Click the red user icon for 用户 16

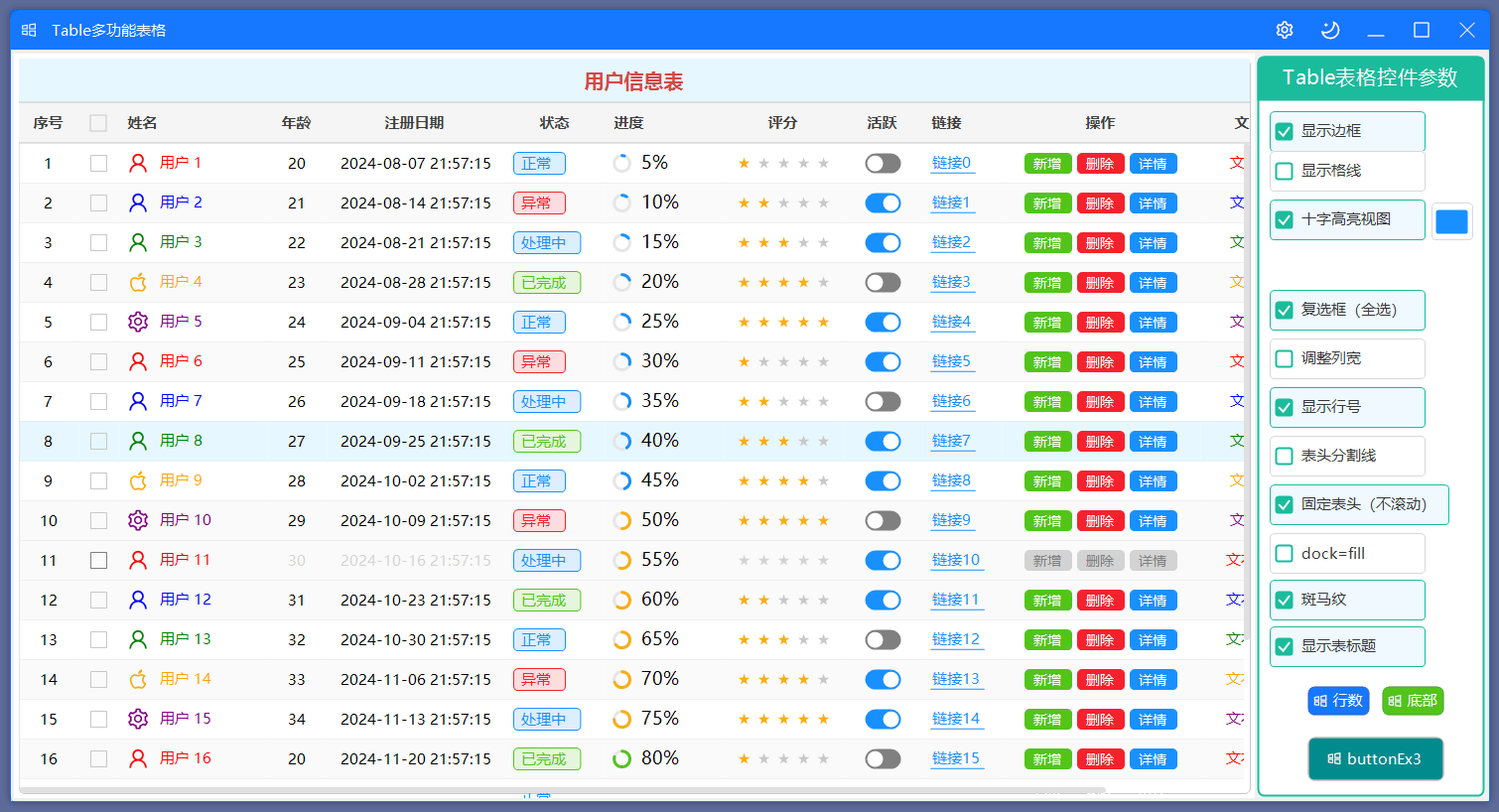138,758
